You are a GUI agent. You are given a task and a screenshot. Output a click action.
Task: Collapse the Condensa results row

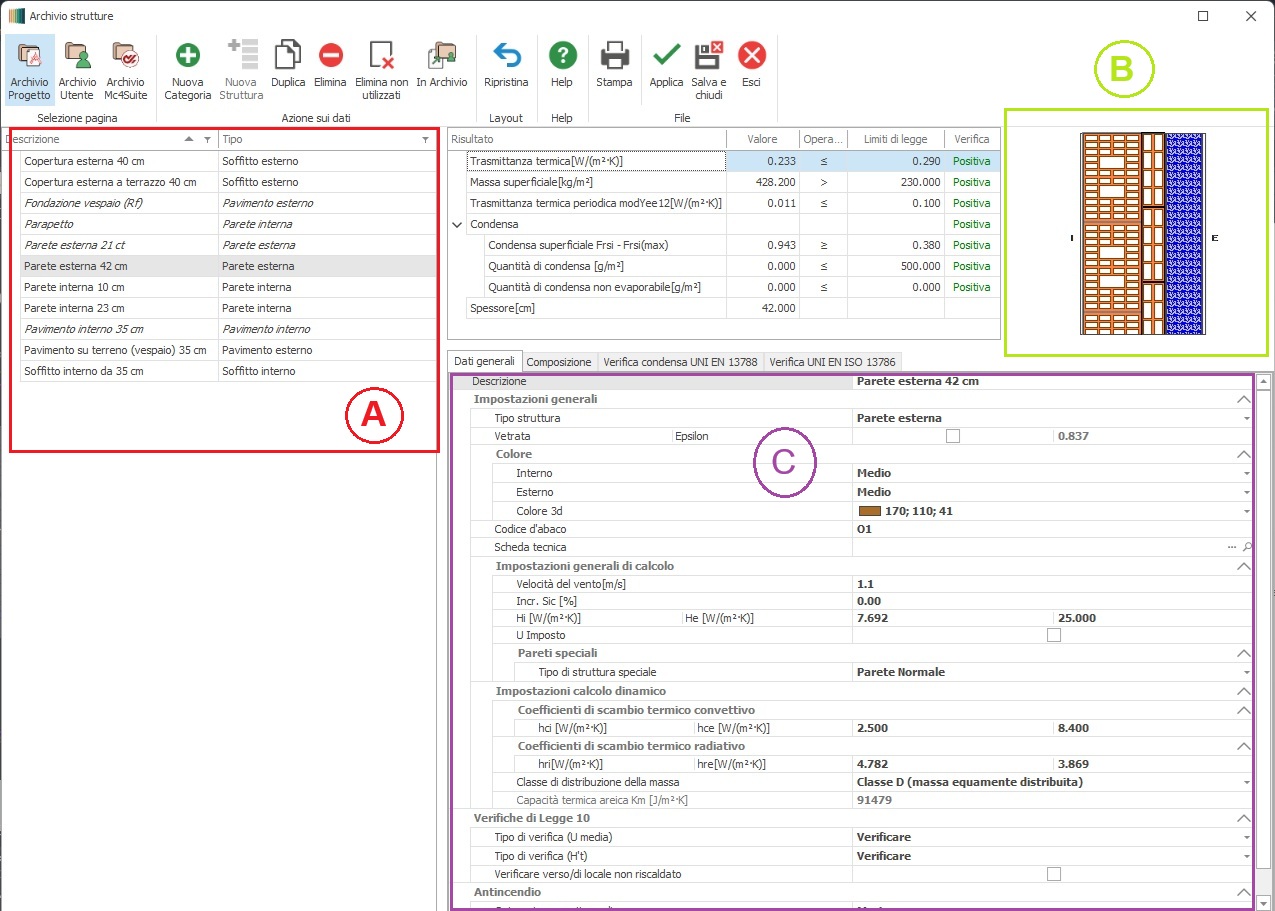(x=458, y=225)
